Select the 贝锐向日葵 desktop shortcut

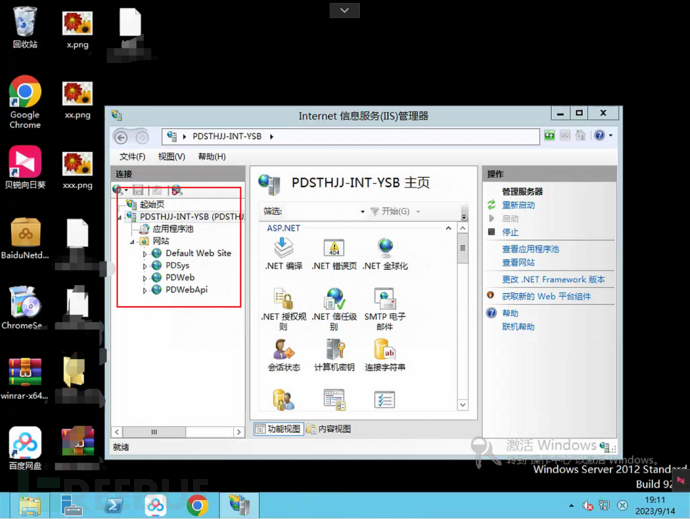point(25,167)
